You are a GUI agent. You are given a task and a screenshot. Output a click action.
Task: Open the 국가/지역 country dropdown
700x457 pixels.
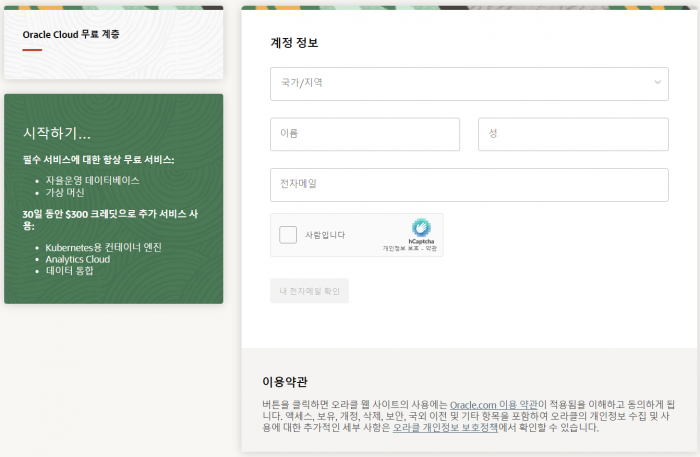(469, 84)
